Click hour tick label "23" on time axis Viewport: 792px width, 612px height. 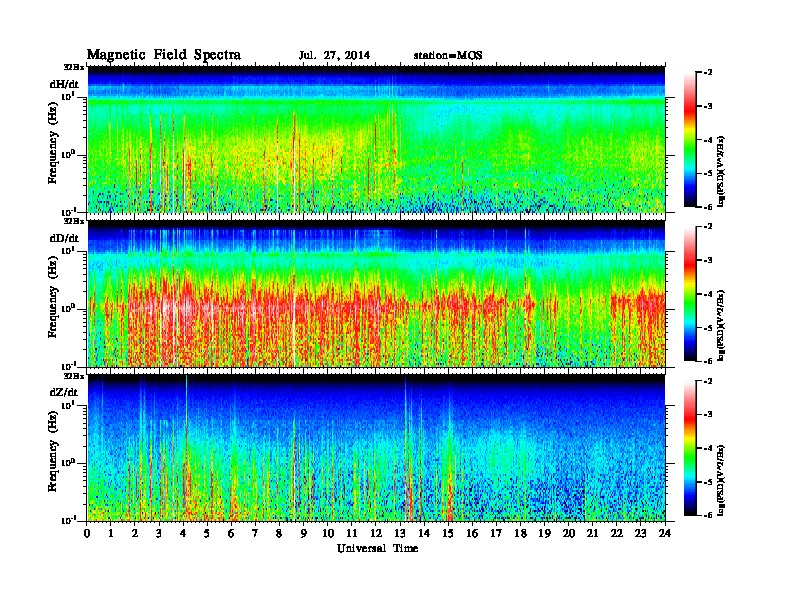pos(641,533)
